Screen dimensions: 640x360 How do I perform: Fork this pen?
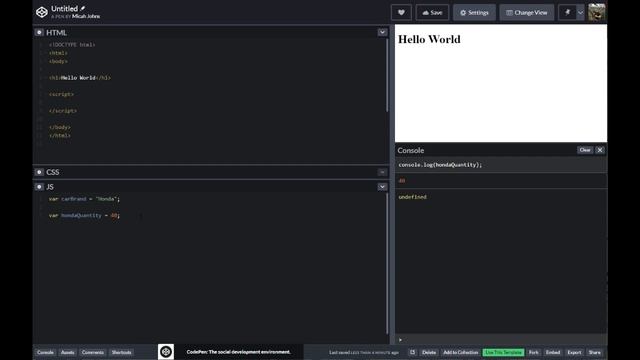click(x=533, y=352)
